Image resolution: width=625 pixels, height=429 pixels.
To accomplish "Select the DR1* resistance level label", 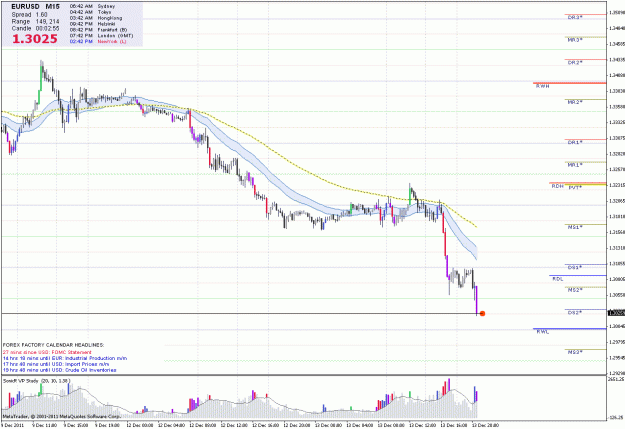I will pyautogui.click(x=575, y=142).
